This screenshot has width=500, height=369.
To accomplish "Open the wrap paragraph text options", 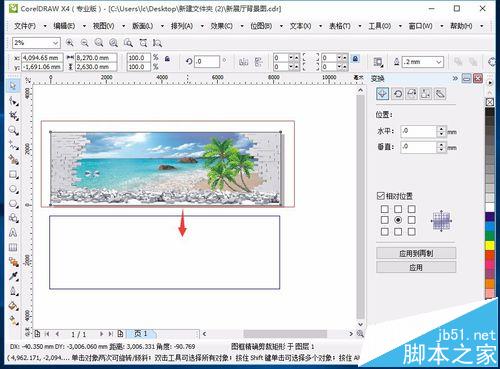I will [x=378, y=62].
